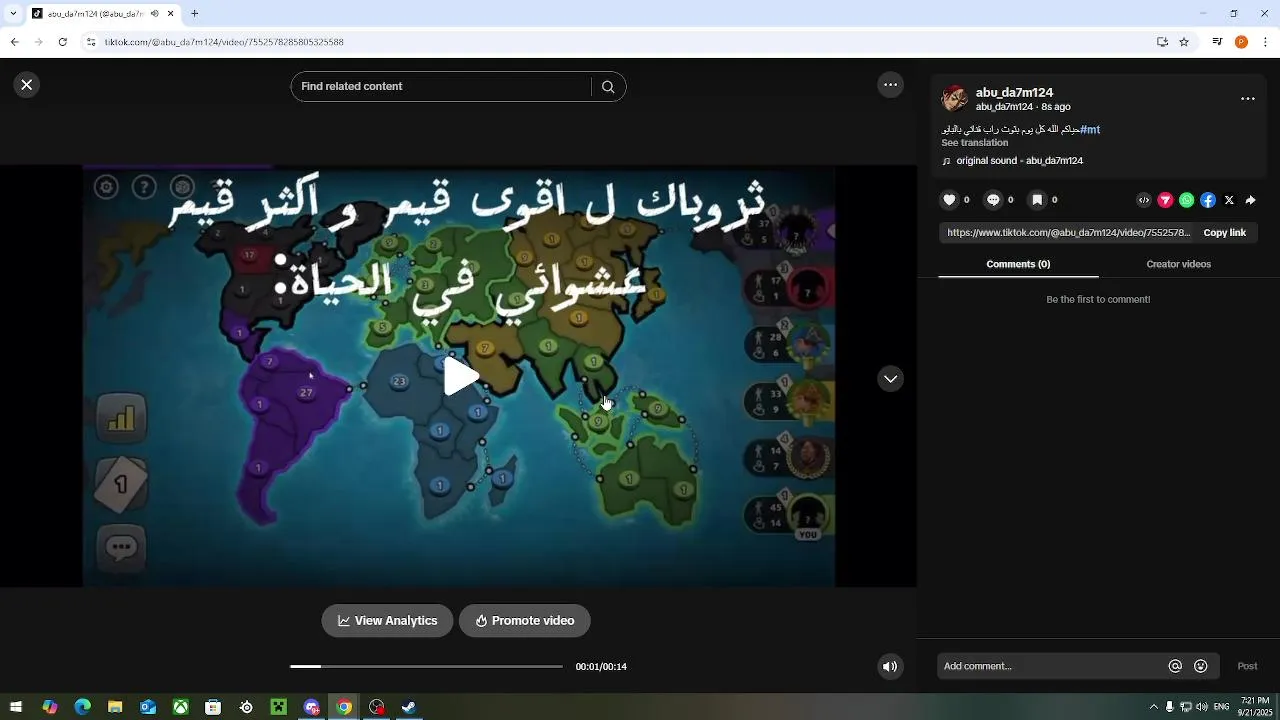This screenshot has width=1280, height=720.
Task: Open the video options three-dot menu
Action: click(891, 85)
